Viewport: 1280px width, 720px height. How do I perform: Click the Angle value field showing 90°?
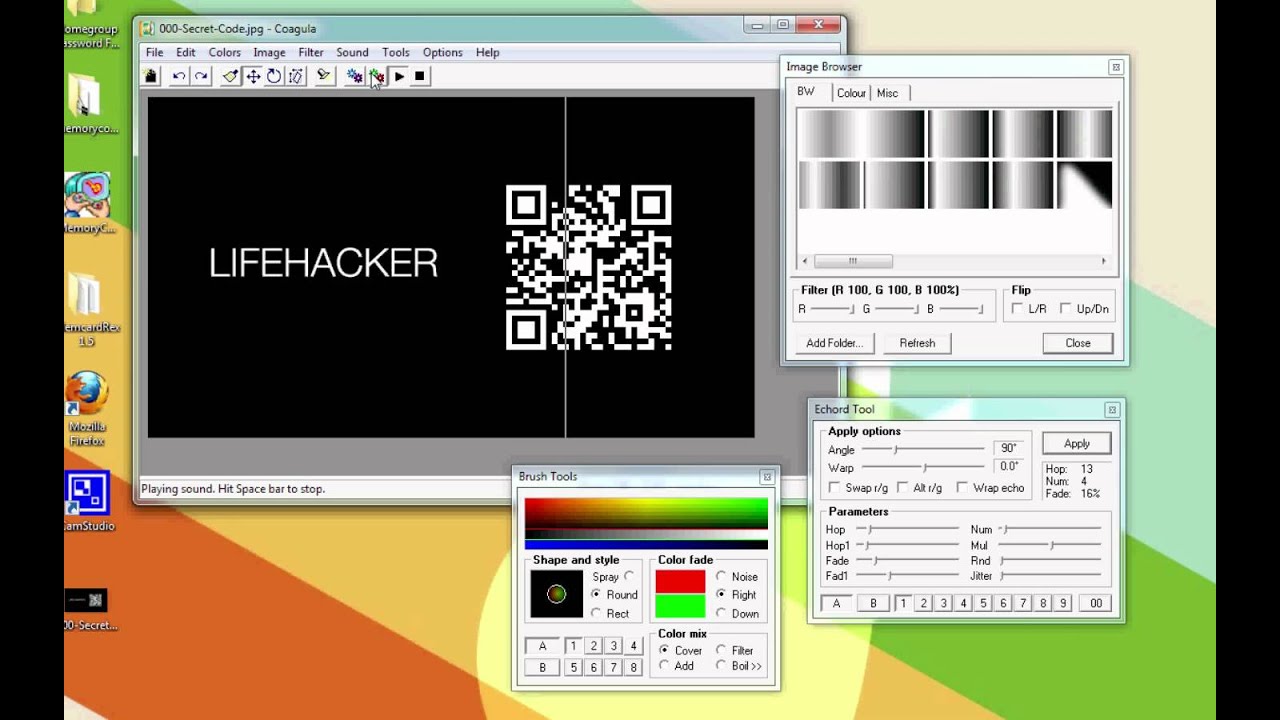(x=1008, y=448)
